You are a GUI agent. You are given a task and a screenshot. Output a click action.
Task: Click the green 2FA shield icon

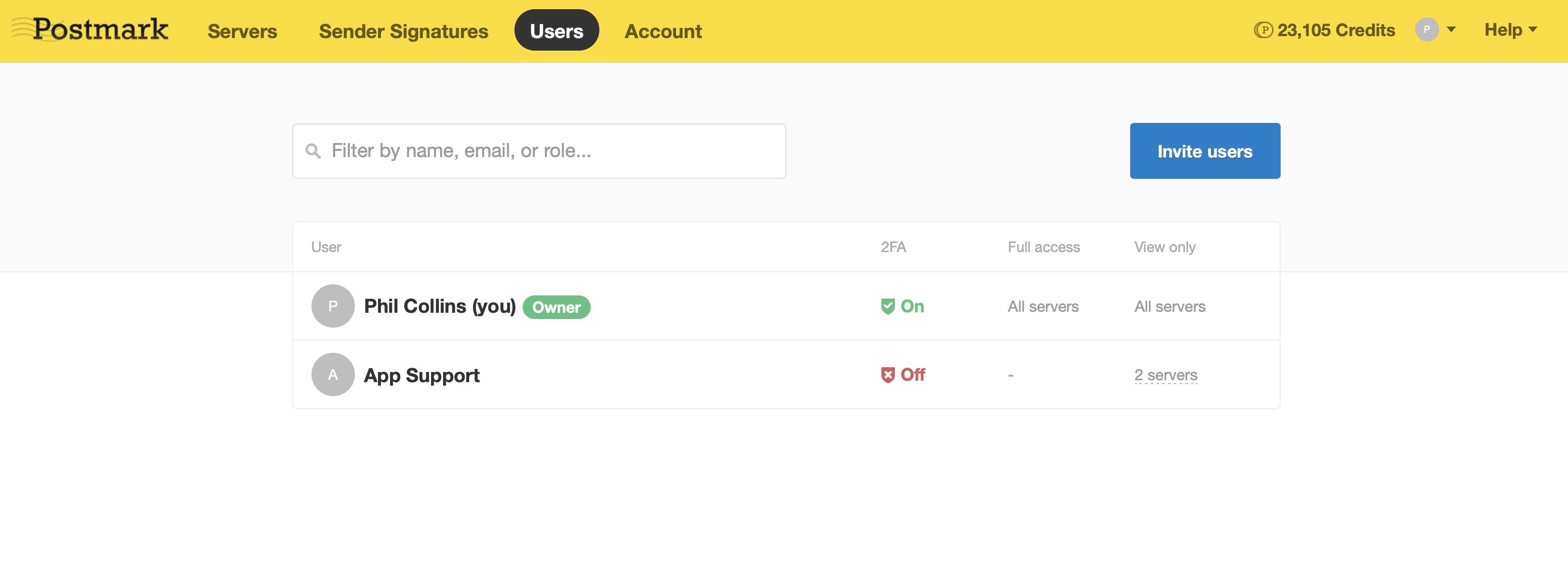pos(888,306)
